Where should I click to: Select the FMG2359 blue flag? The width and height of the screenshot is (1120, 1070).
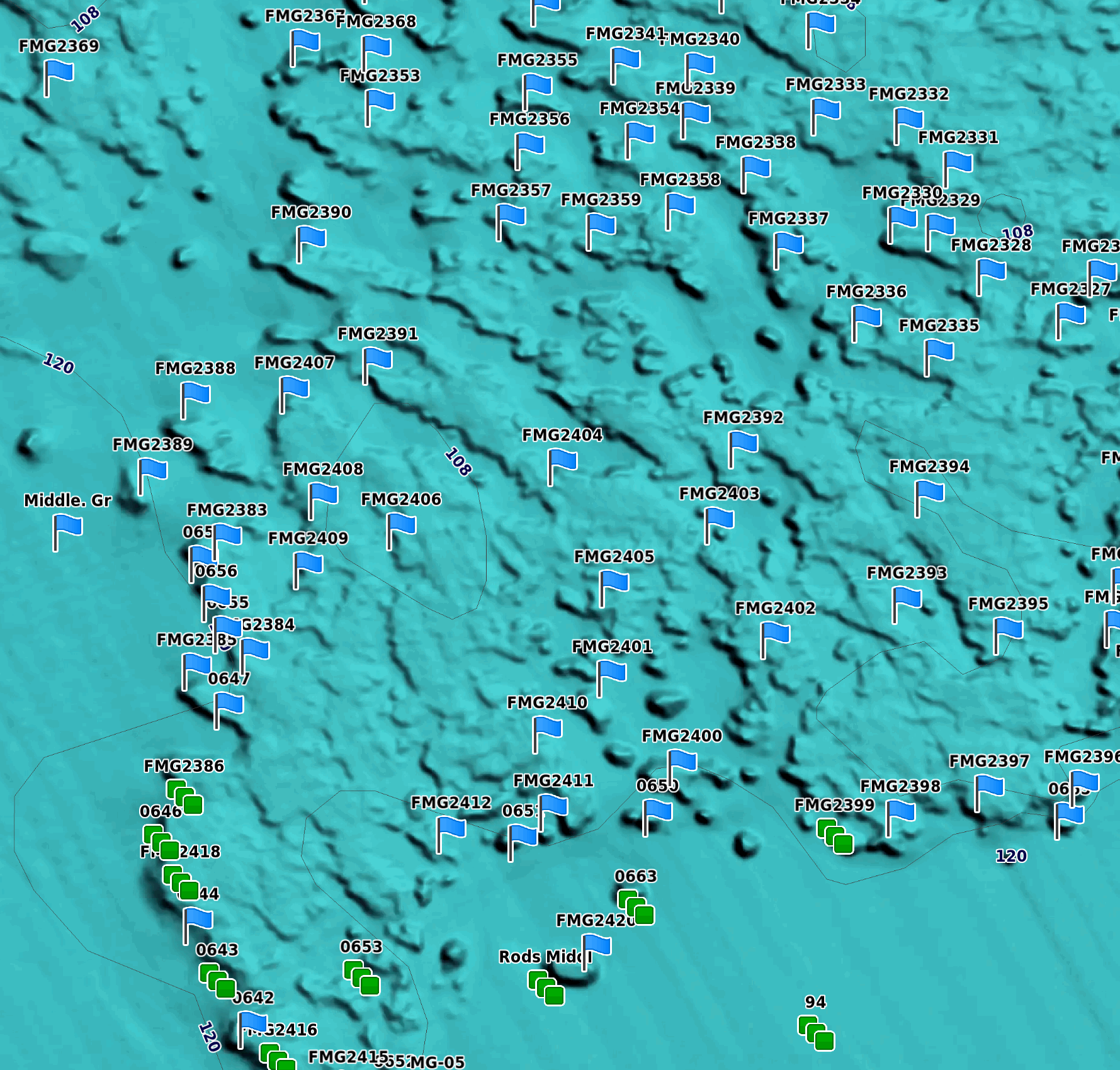point(601,231)
